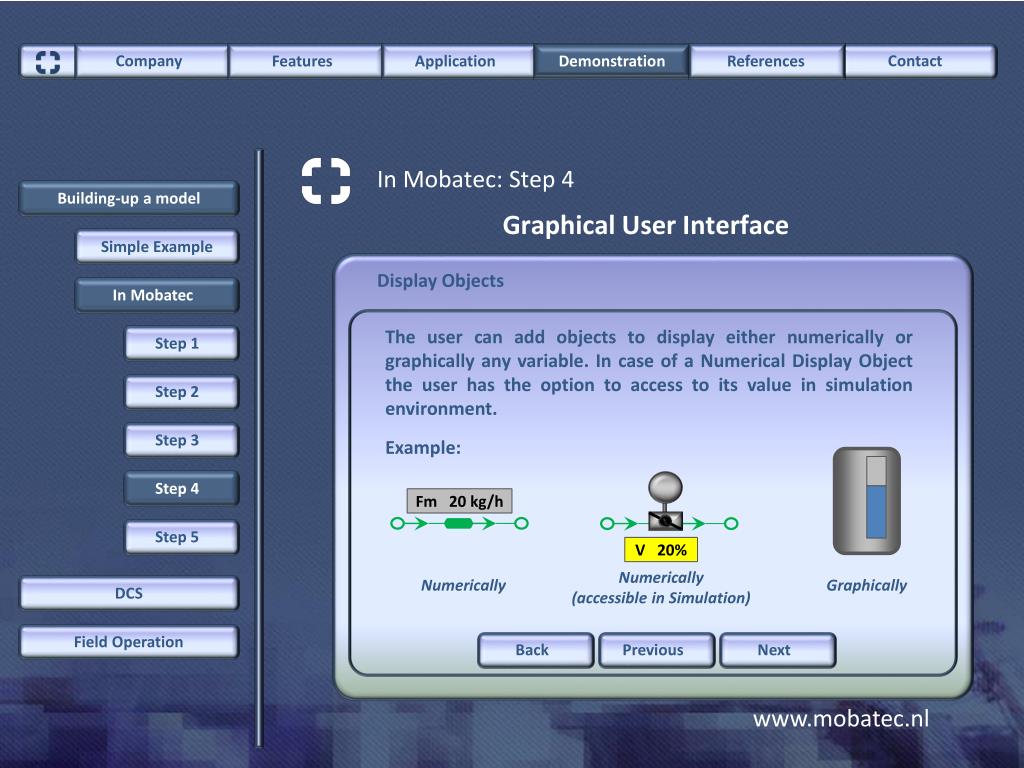Screen dimensions: 1024x768
Task: Select Building-up a model section
Action: (x=129, y=199)
